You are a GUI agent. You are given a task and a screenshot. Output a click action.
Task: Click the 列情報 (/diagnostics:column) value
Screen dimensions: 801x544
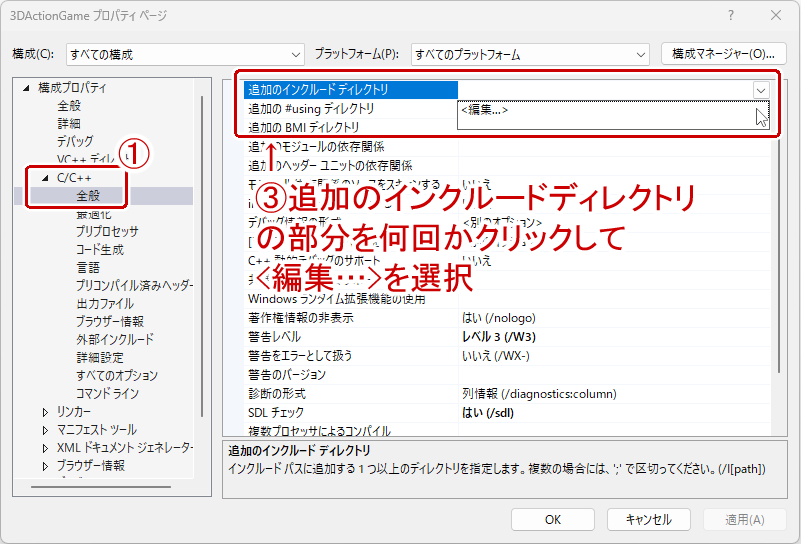(x=539, y=394)
